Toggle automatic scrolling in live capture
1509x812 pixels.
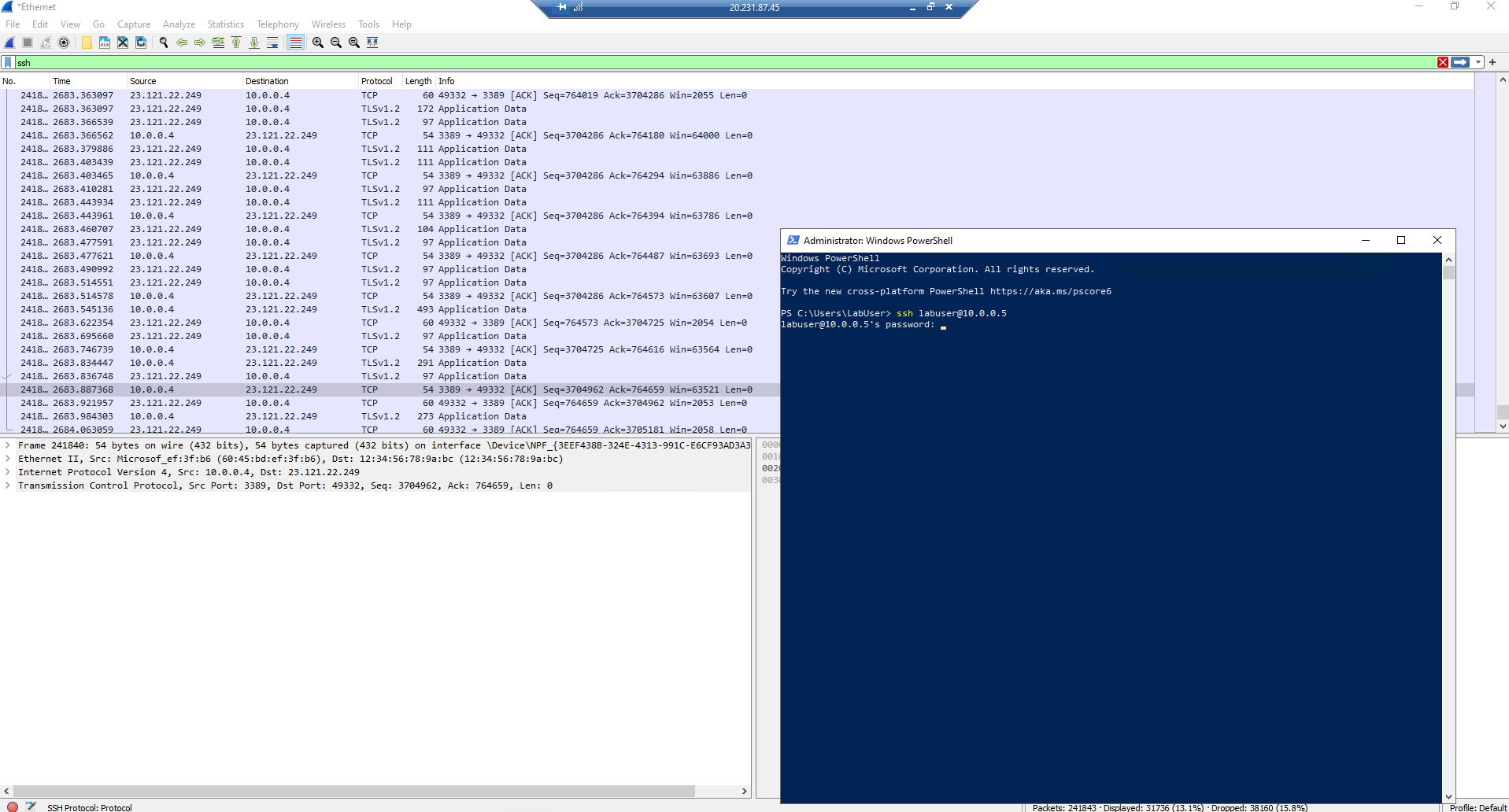(272, 42)
